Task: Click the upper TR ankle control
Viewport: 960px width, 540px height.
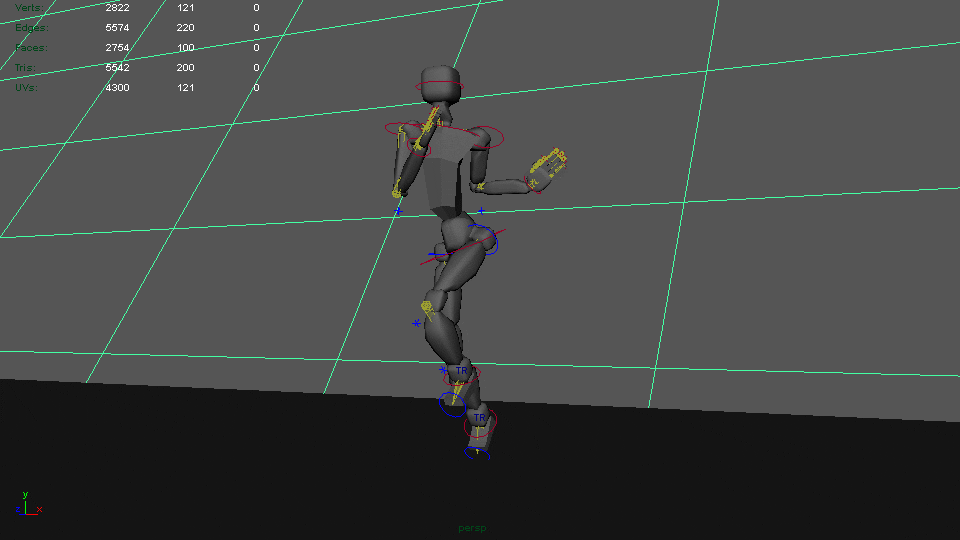Action: point(462,371)
